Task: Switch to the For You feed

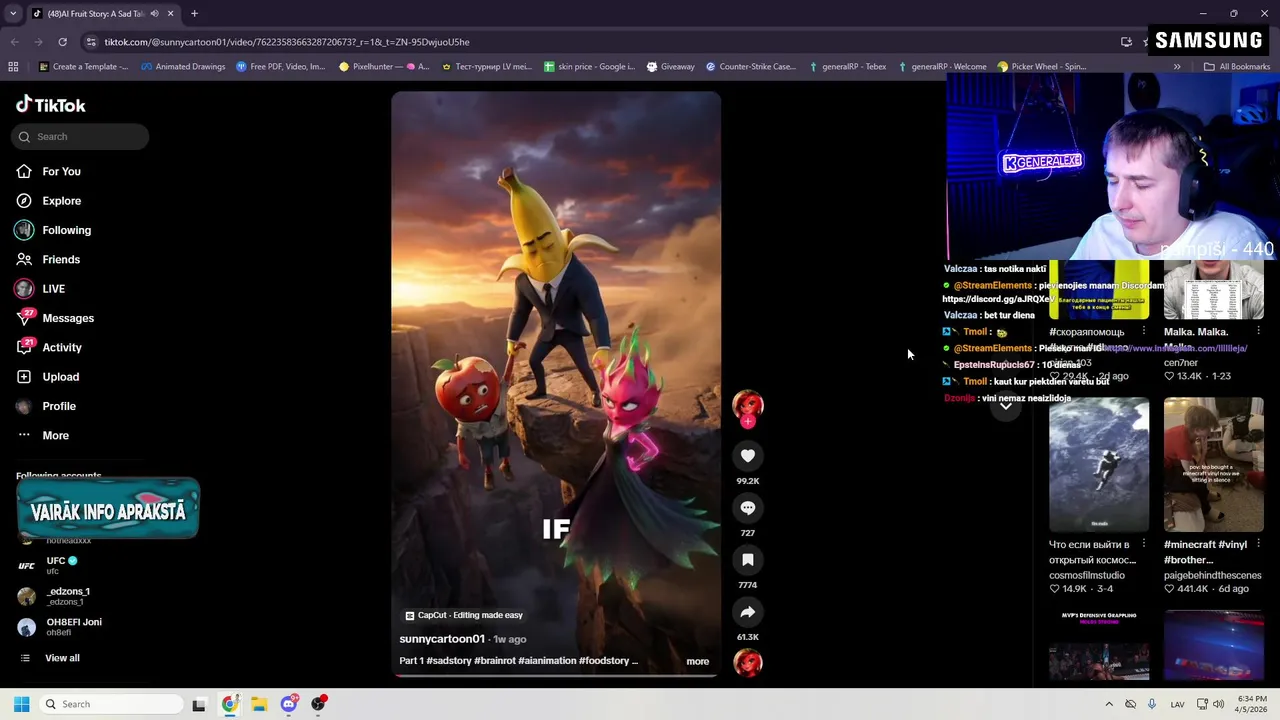Action: pyautogui.click(x=61, y=172)
